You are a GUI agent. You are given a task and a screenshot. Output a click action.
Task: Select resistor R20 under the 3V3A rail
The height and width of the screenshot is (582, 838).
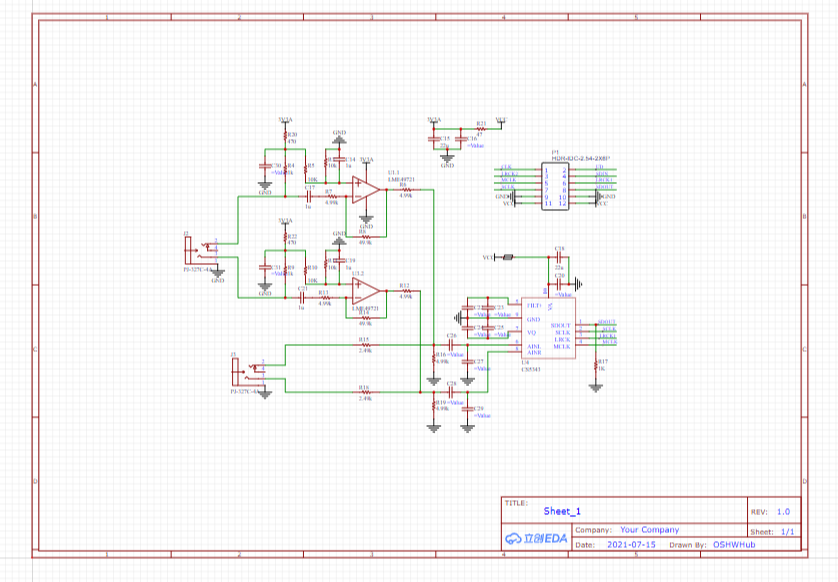tap(285, 136)
